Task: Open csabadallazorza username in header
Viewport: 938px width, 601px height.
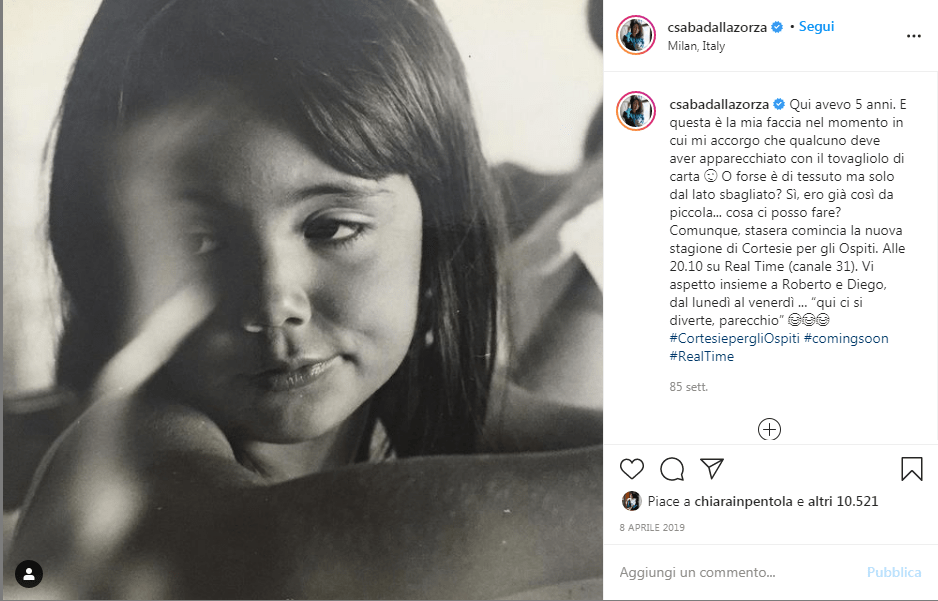Action: (717, 27)
